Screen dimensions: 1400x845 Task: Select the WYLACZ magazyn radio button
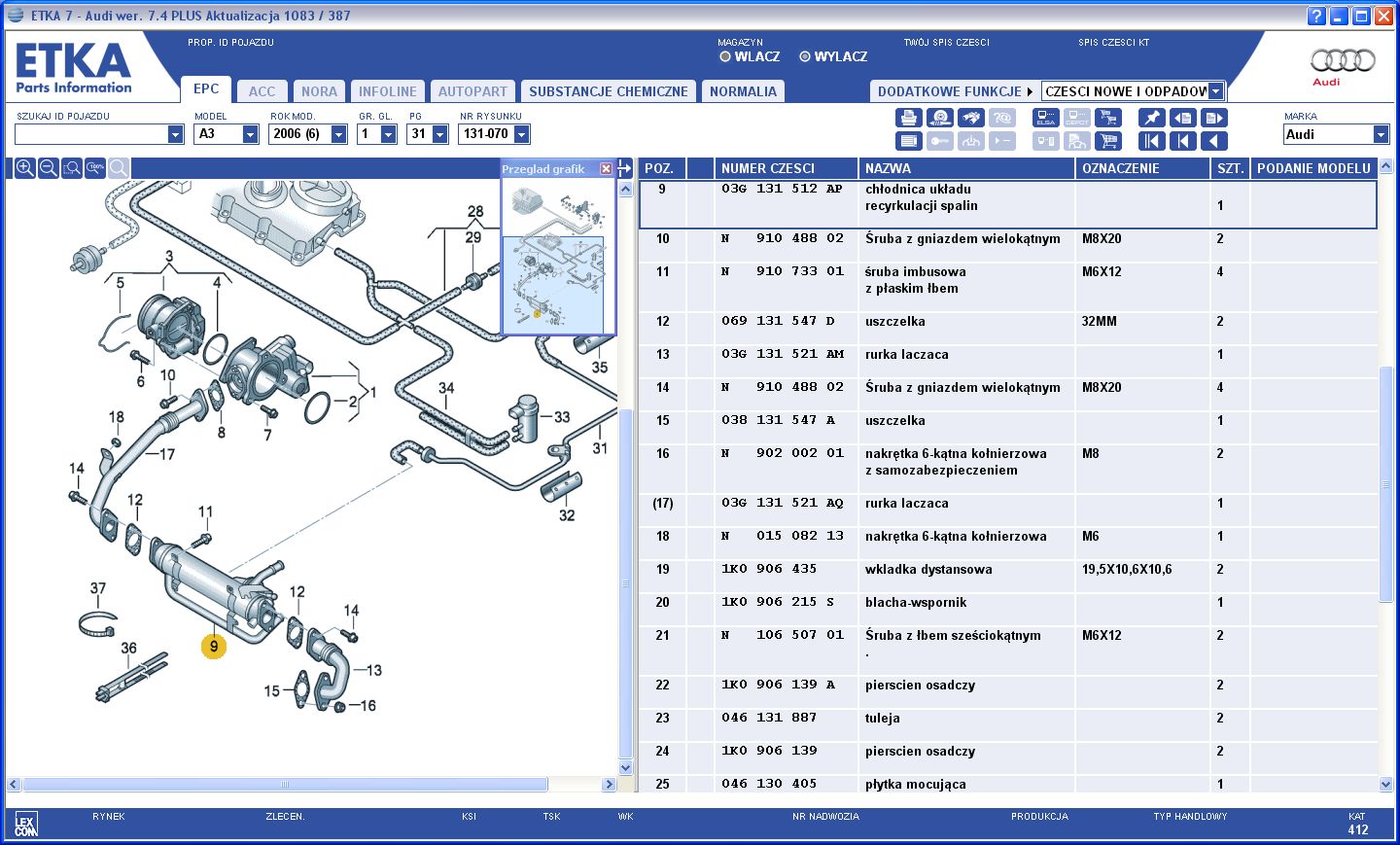pos(805,56)
